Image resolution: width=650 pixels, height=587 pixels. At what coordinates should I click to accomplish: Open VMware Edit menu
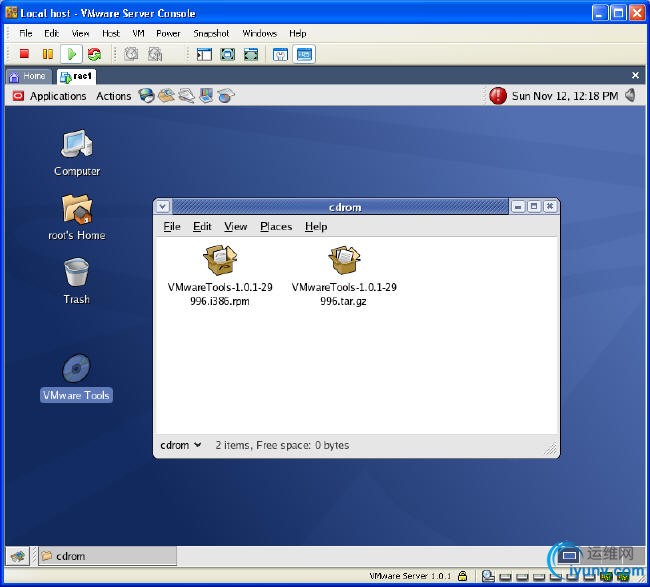(51, 34)
